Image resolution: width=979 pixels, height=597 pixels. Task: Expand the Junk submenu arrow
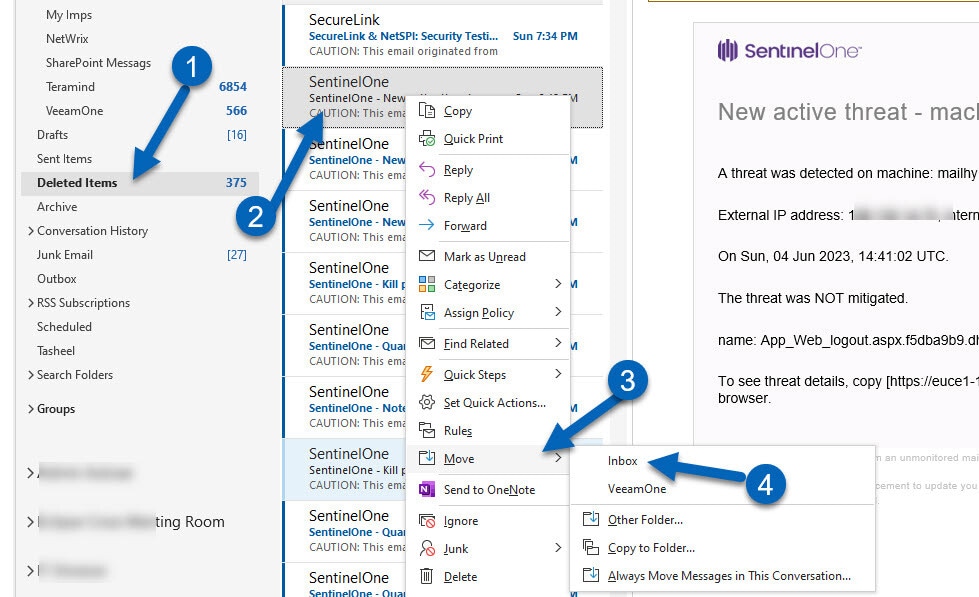[x=558, y=549]
